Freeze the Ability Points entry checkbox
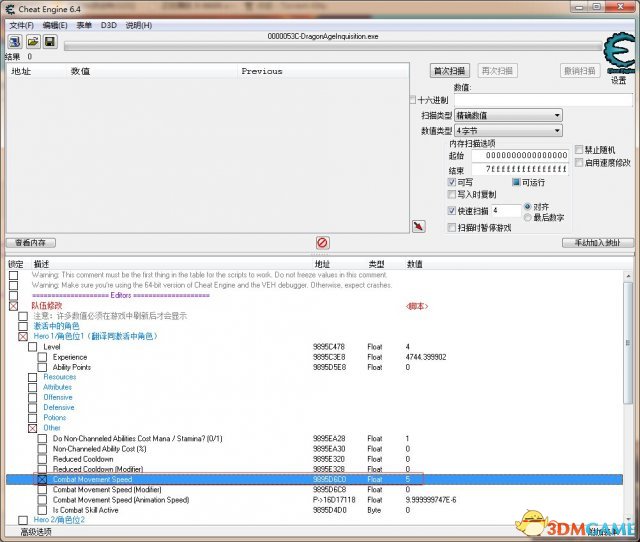This screenshot has width=640, height=542. click(42, 367)
